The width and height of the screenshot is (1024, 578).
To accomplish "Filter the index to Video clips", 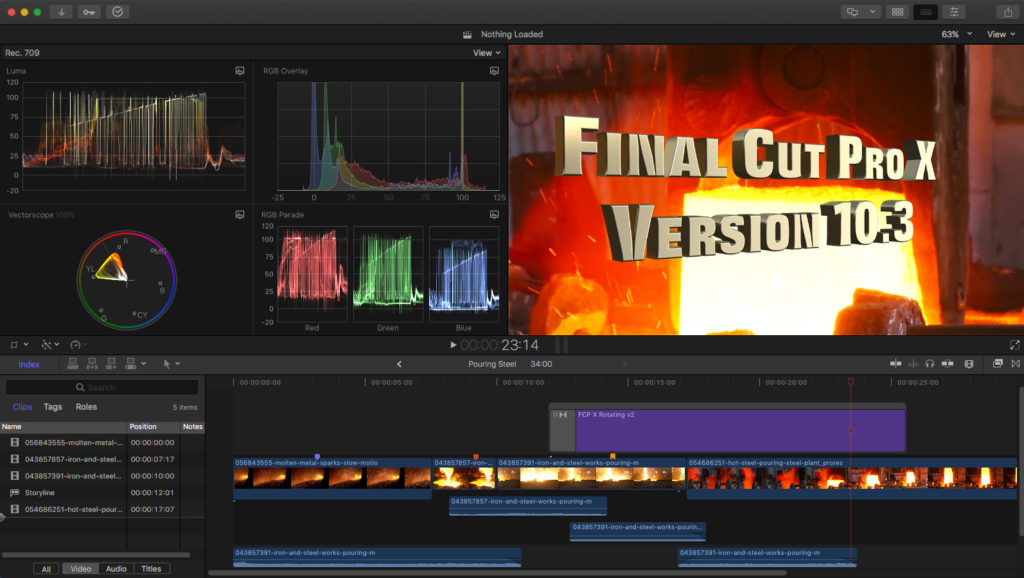I will click(x=80, y=569).
